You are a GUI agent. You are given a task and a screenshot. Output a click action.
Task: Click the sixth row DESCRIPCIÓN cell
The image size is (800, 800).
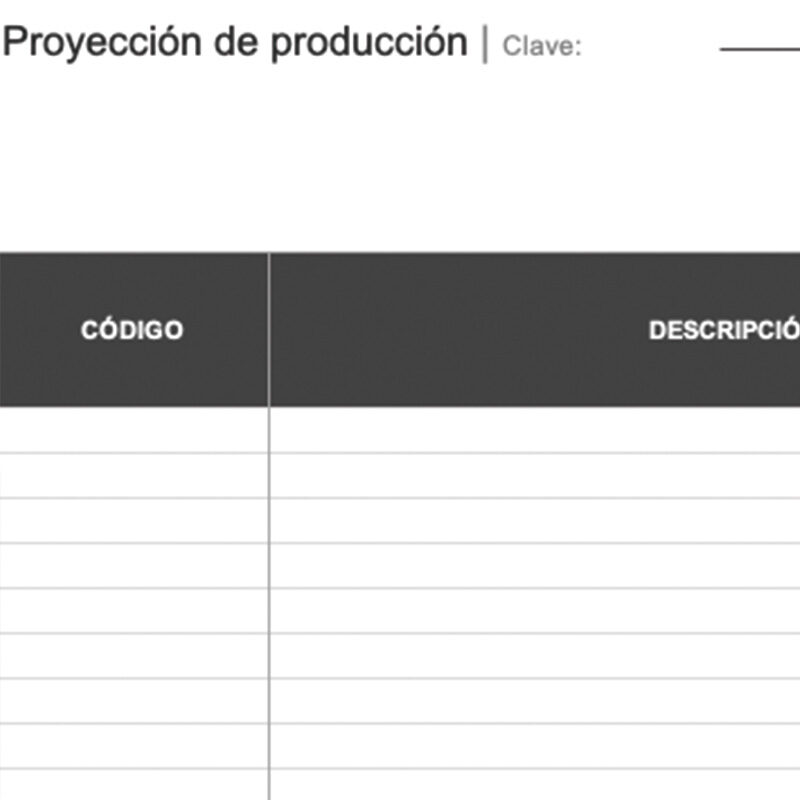tap(535, 655)
